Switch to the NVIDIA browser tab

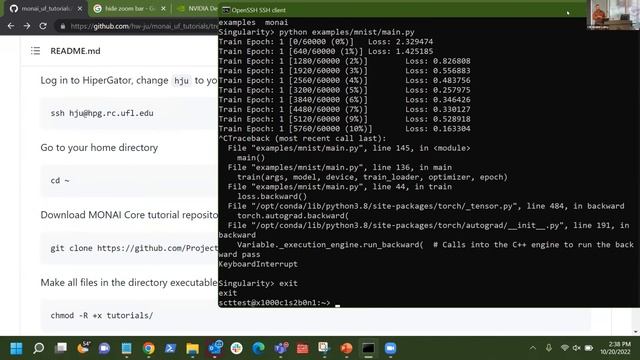click(197, 9)
